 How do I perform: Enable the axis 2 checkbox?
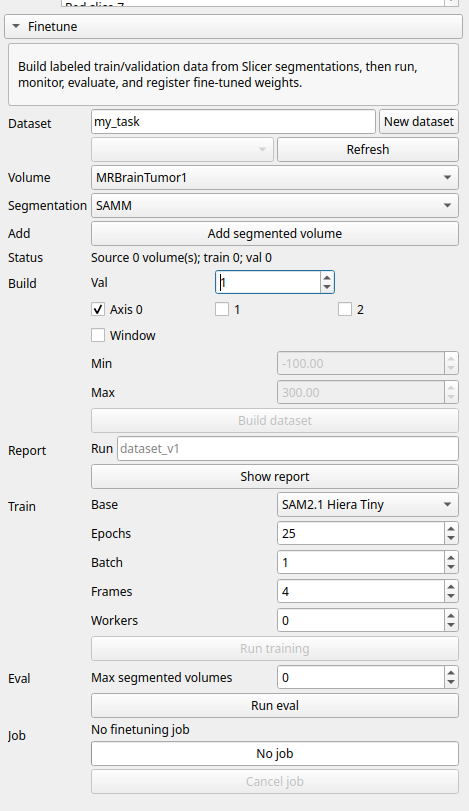coord(345,309)
